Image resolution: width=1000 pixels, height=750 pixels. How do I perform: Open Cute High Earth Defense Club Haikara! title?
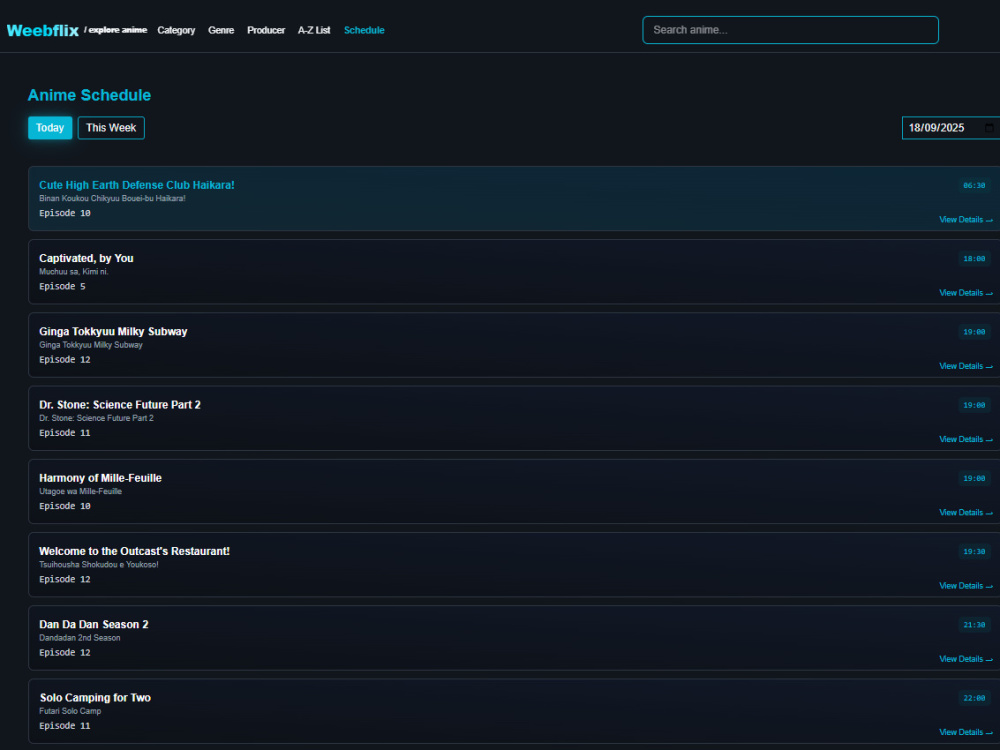(x=136, y=185)
